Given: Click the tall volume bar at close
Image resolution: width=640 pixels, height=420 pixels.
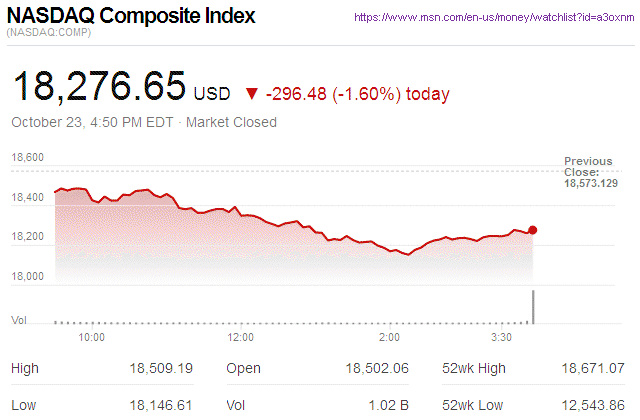Looking at the screenshot, I should coord(534,307).
